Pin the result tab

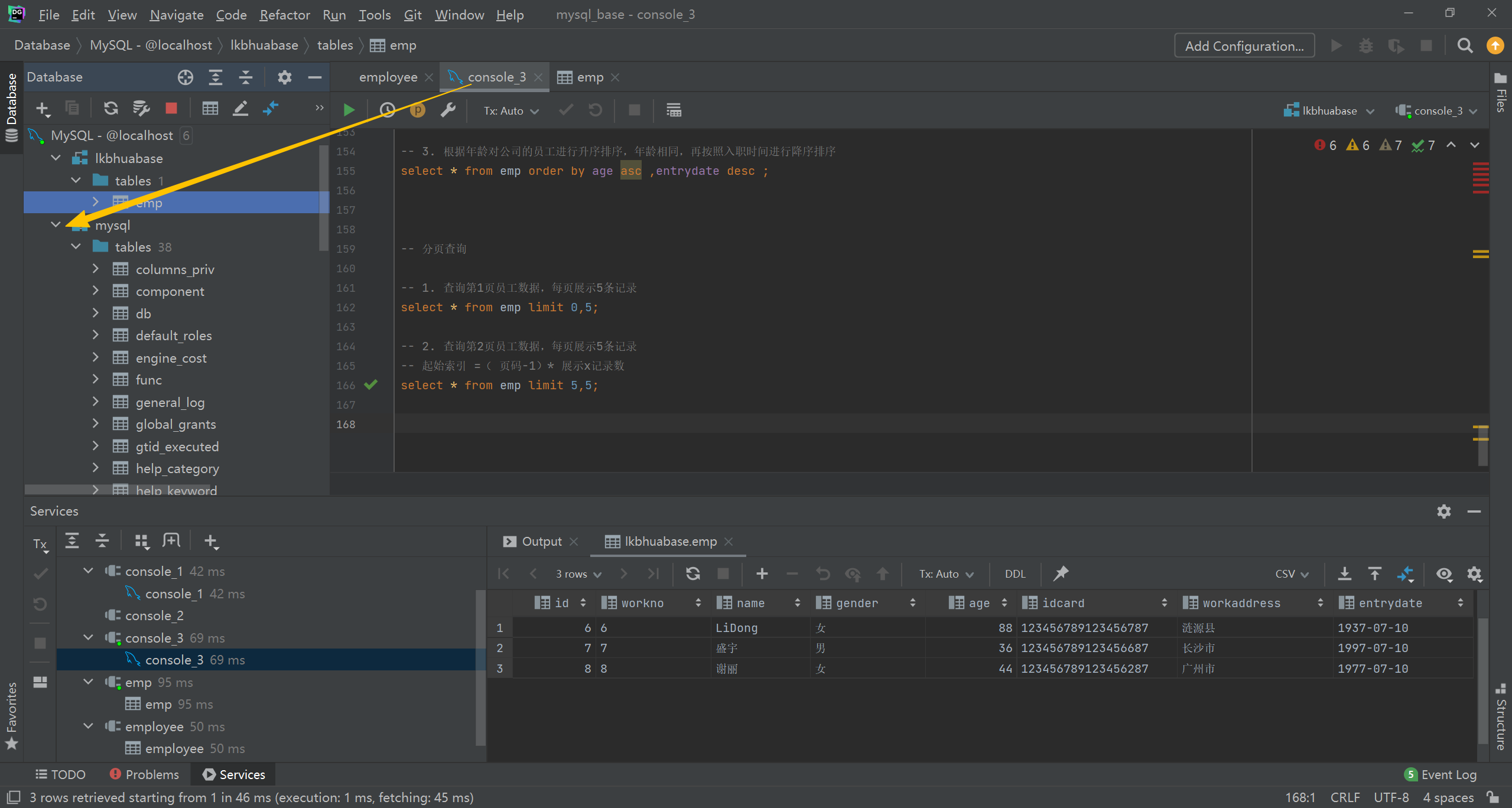tap(1061, 574)
